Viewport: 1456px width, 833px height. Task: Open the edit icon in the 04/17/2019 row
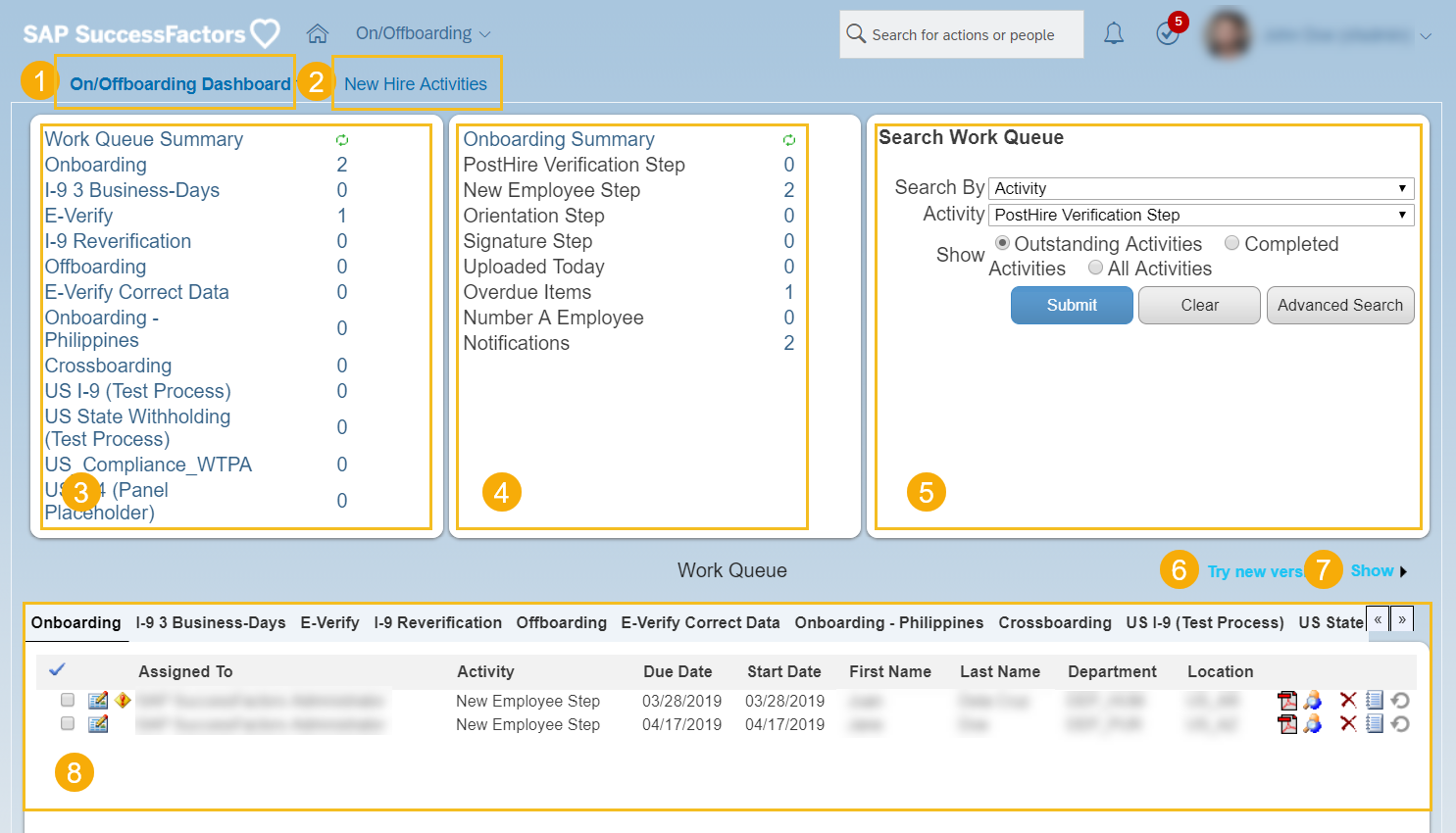click(x=98, y=723)
